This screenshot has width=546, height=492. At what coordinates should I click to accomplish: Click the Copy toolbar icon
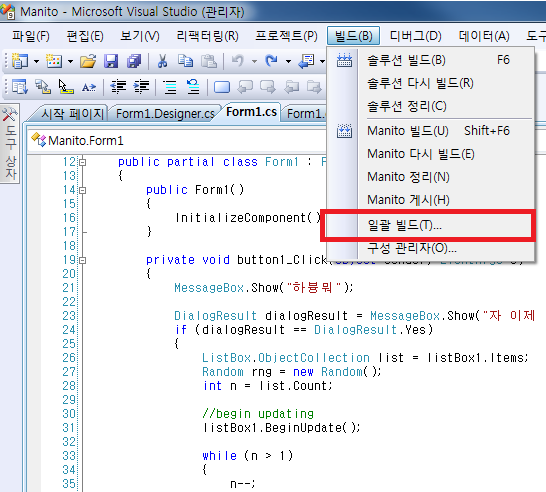pyautogui.click(x=185, y=61)
